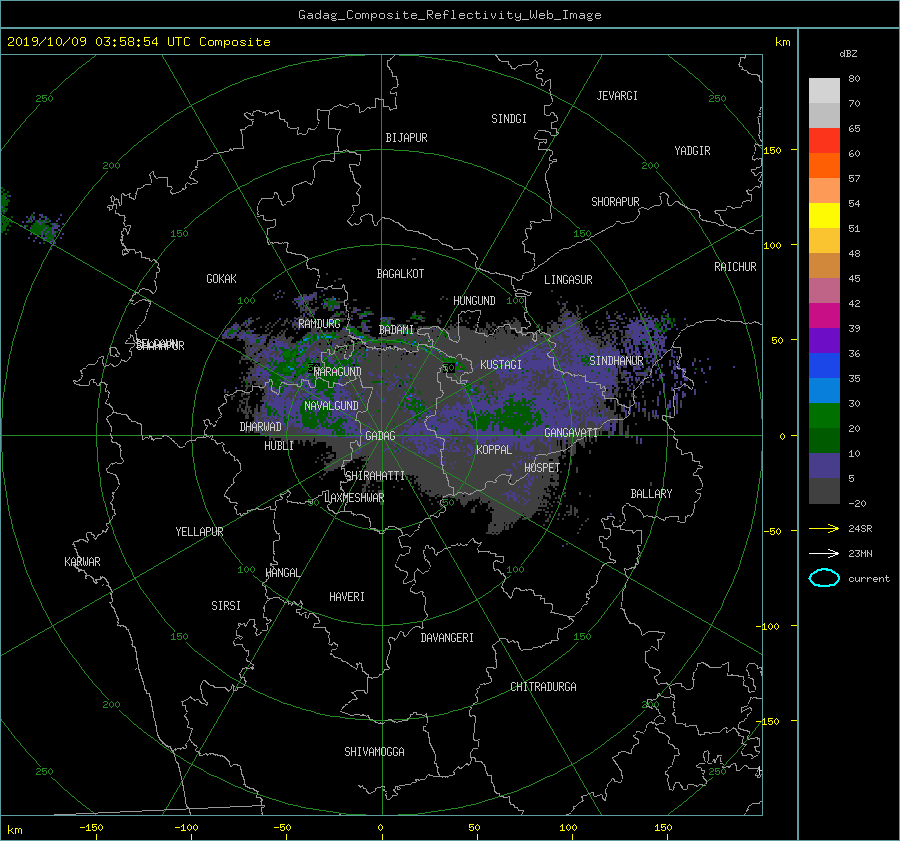Select the red 60 dBZ color swatch

click(824, 140)
